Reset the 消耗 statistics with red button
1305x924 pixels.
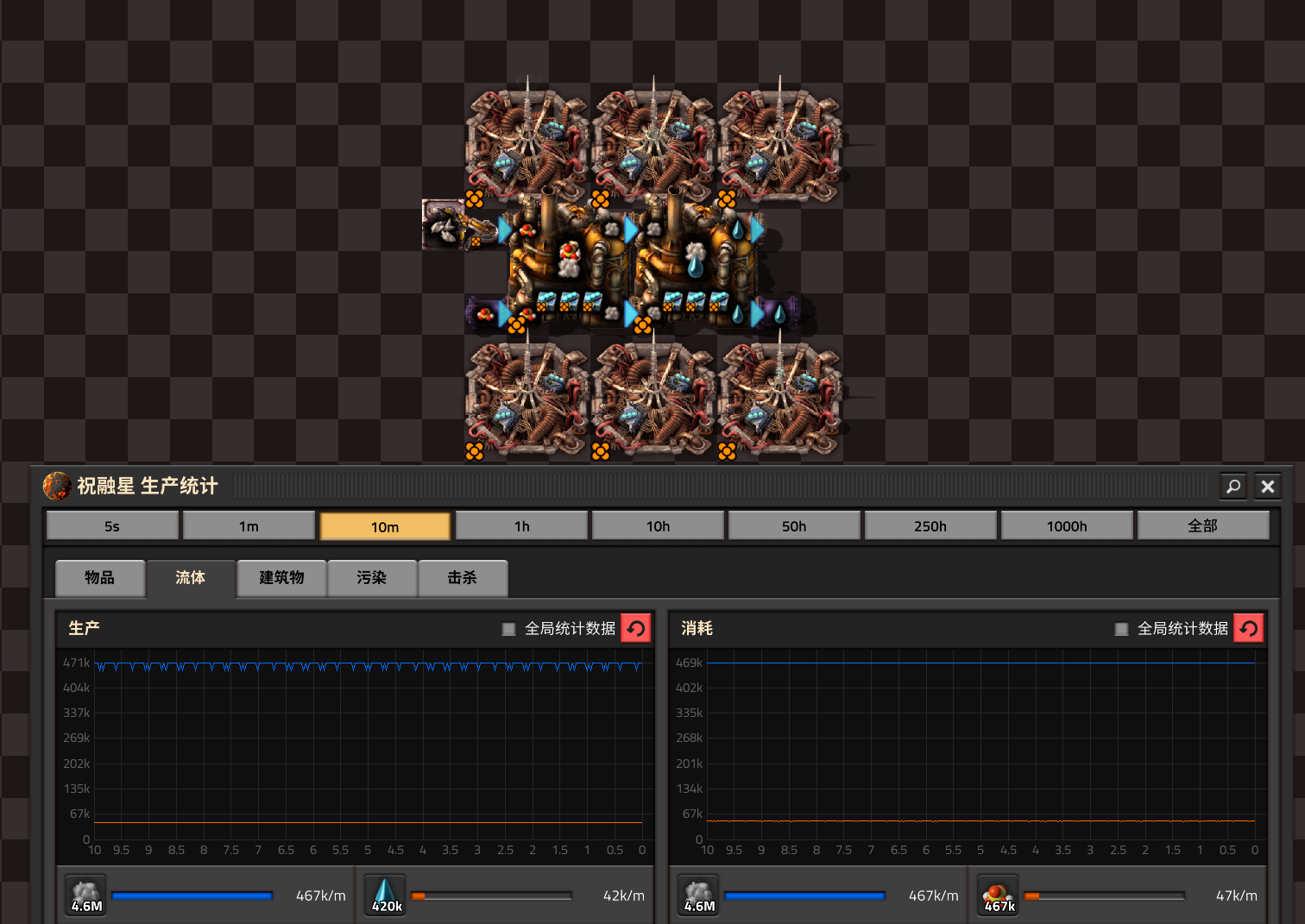(1249, 628)
